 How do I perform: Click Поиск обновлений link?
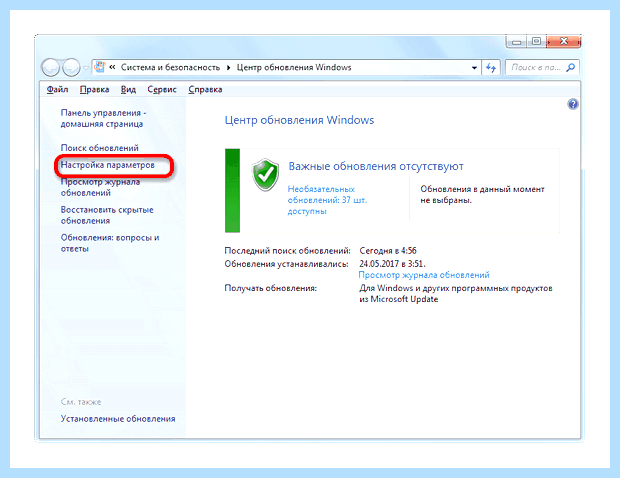[100, 148]
